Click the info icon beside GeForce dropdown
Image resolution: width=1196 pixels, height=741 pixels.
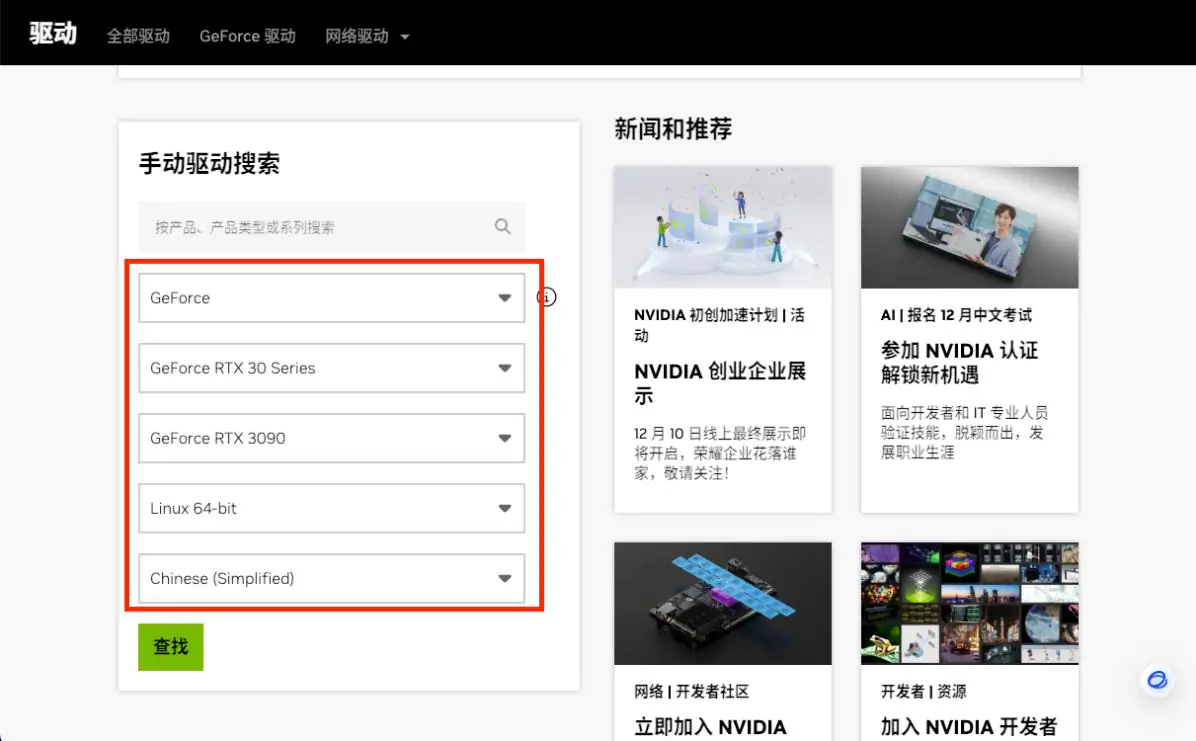point(546,297)
